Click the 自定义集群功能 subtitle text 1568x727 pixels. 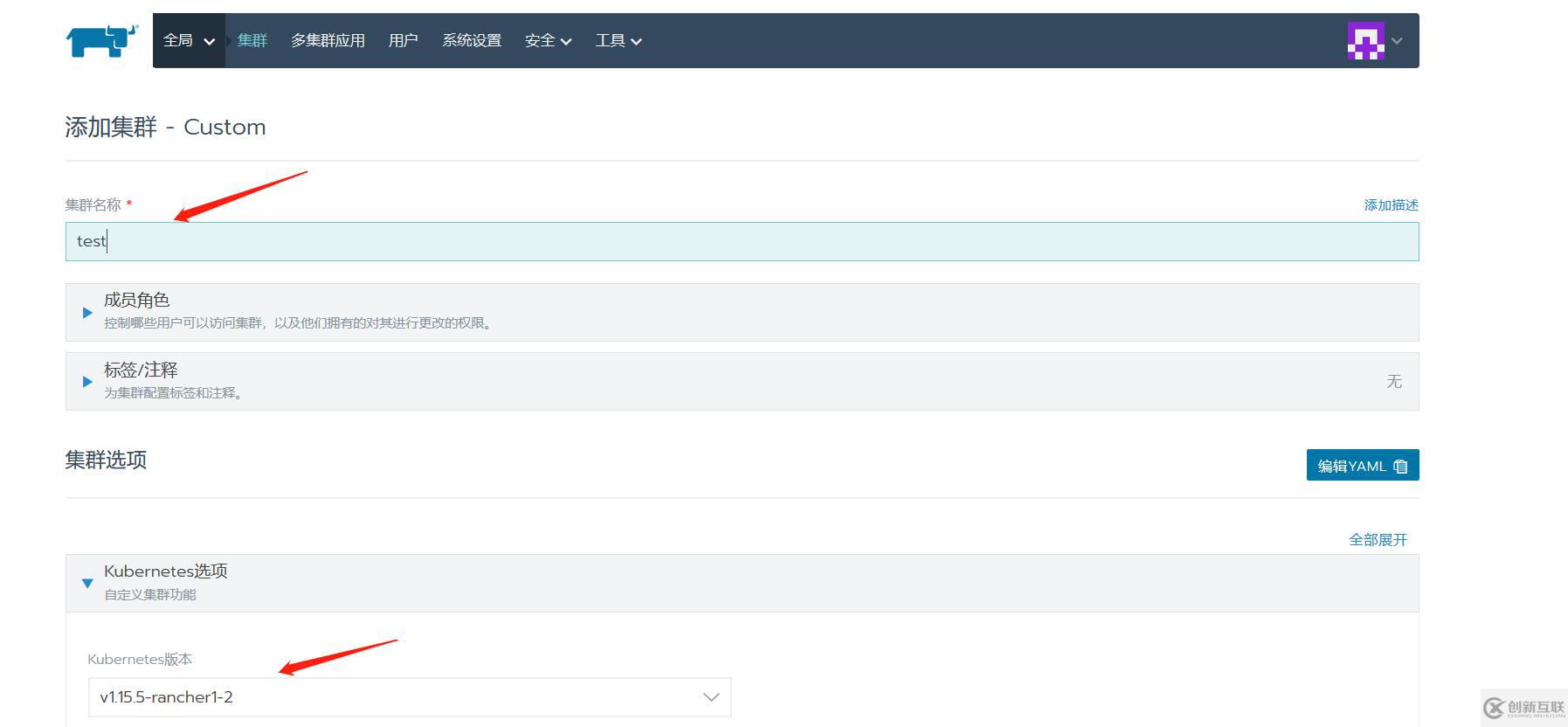[149, 594]
